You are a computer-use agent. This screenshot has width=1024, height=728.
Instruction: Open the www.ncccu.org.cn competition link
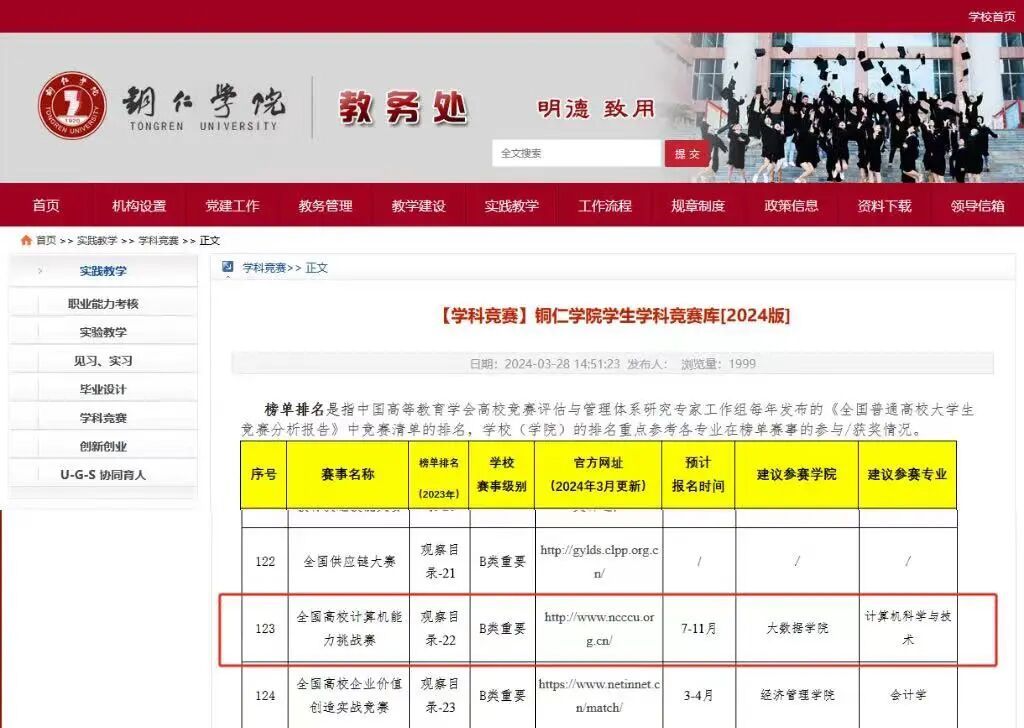(599, 629)
